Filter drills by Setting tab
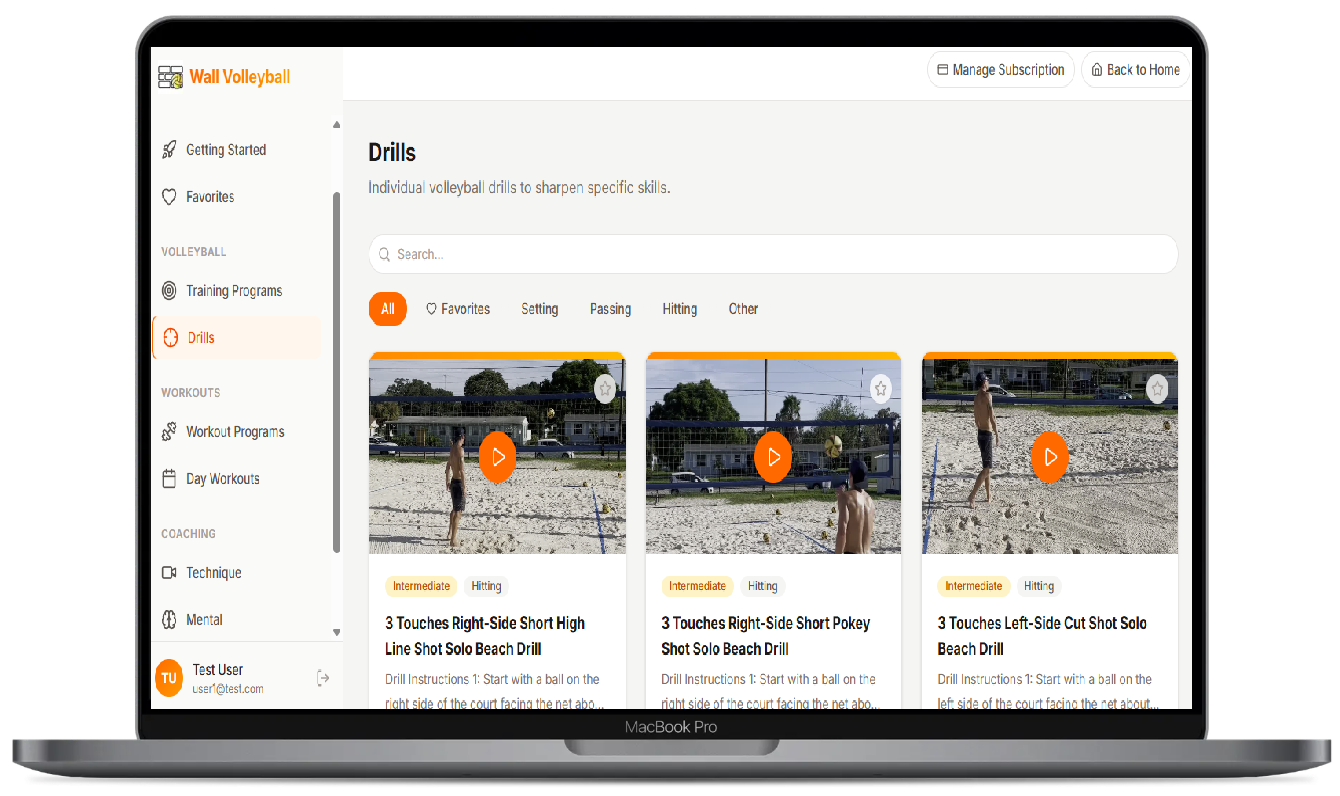 [x=539, y=309]
